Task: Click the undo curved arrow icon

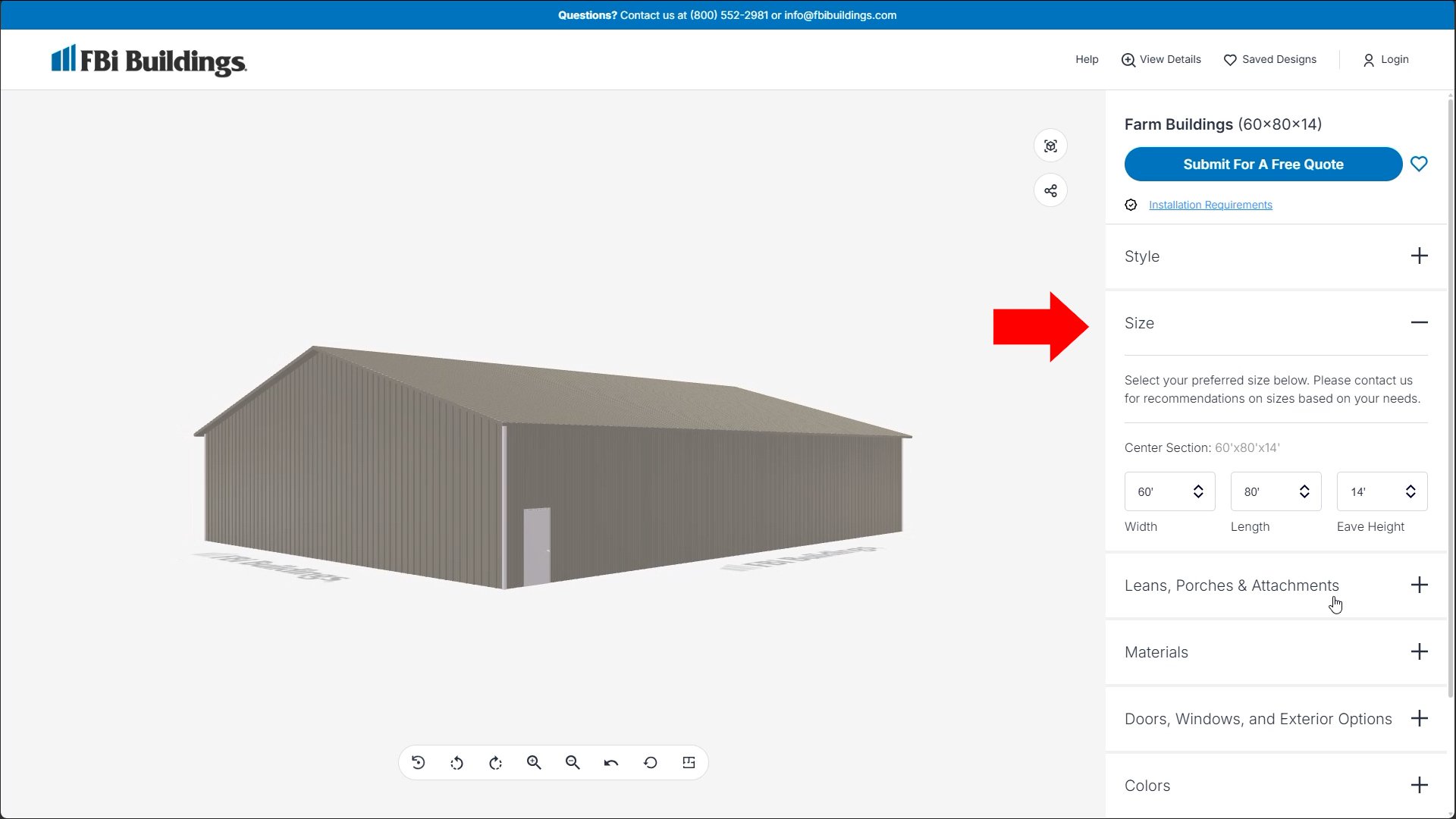Action: tap(611, 763)
